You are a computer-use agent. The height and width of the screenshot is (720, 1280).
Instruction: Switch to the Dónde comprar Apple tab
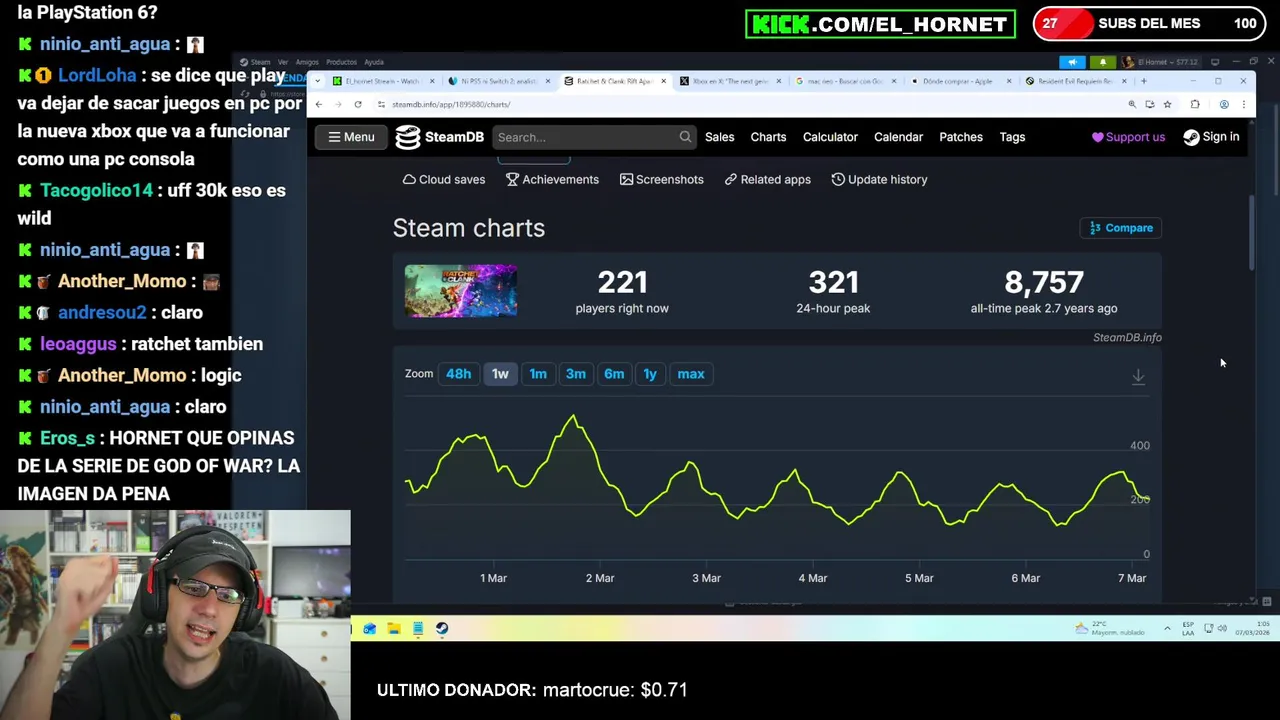(x=961, y=81)
